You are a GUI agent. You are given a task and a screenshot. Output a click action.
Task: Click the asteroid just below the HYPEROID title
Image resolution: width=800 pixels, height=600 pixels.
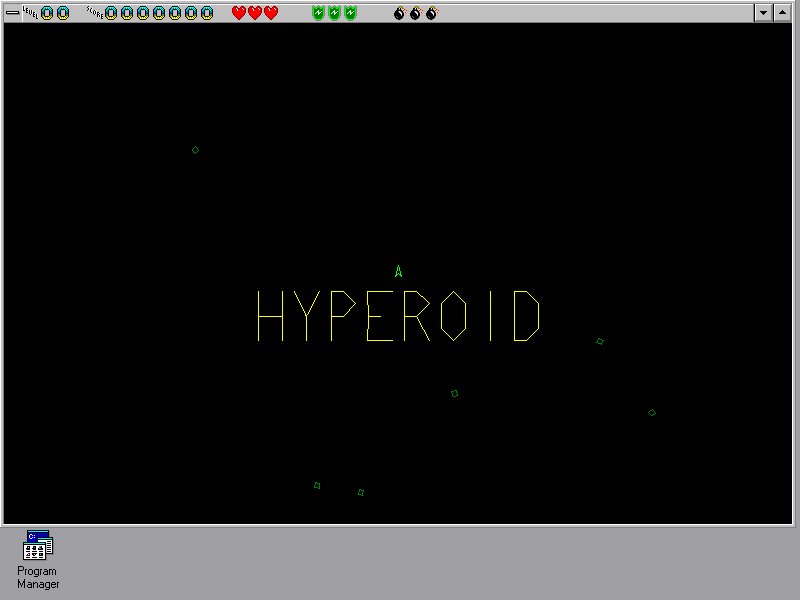click(455, 393)
